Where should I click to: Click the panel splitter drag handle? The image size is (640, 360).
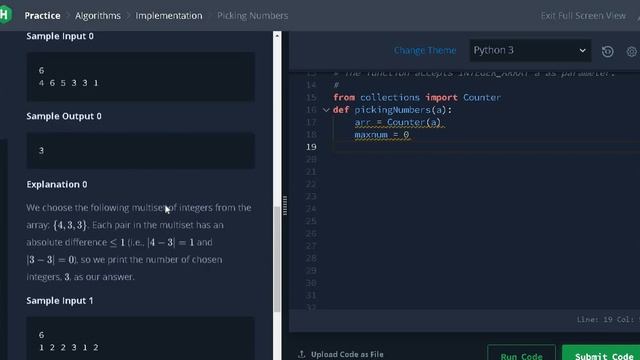[285, 205]
